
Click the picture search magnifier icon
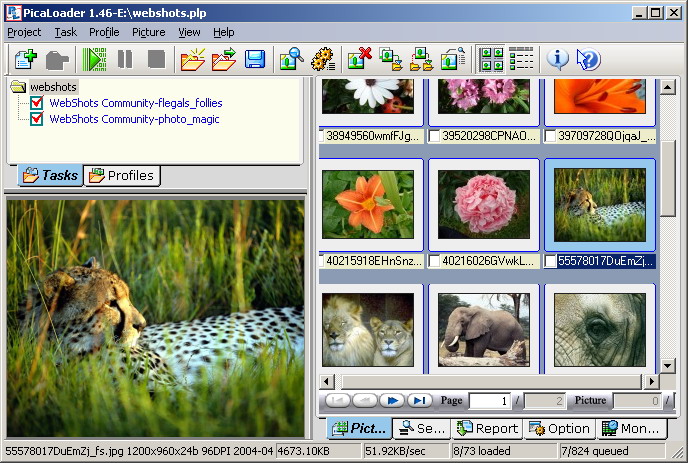291,59
